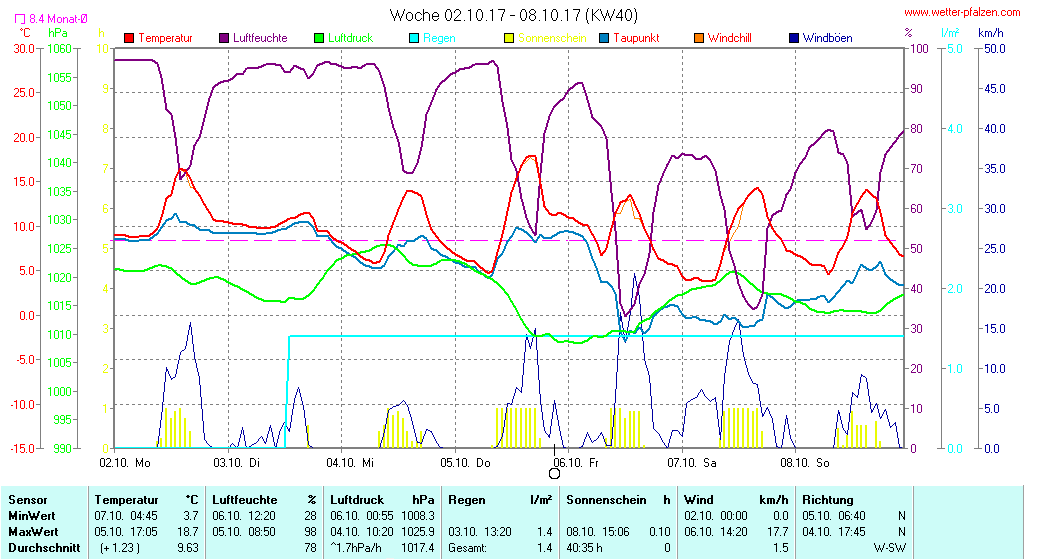Click the Luftfeuchte legend label
The height and width of the screenshot is (559, 1058).
260,38
